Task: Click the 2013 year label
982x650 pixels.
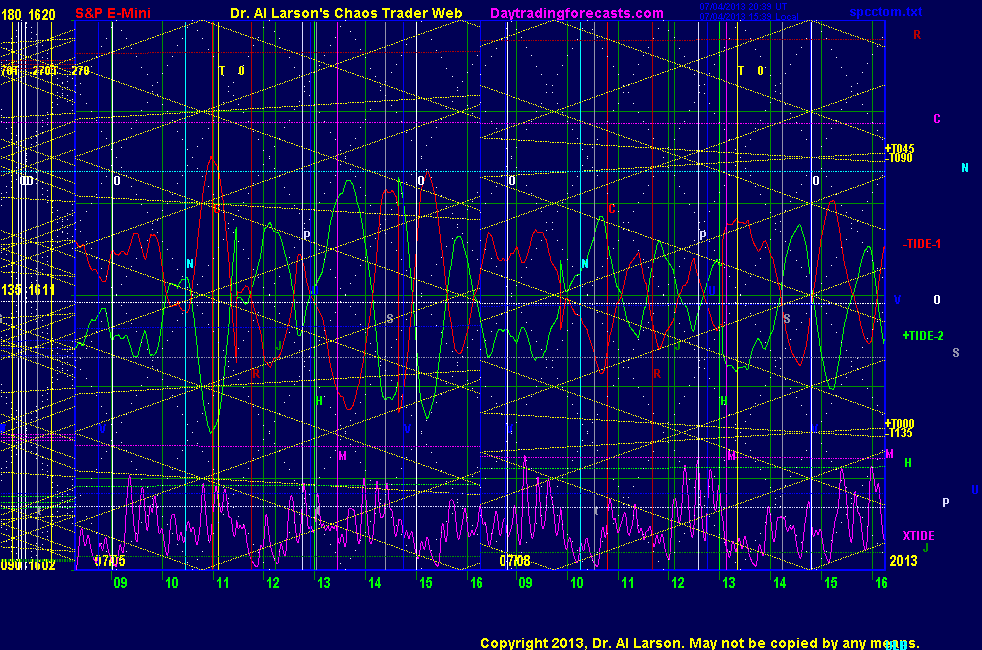Action: [x=903, y=562]
